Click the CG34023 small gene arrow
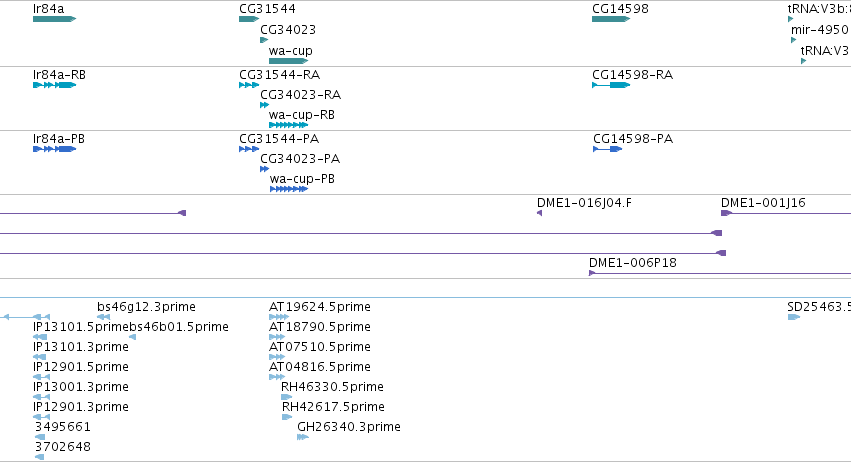The image size is (851, 462). 264,40
